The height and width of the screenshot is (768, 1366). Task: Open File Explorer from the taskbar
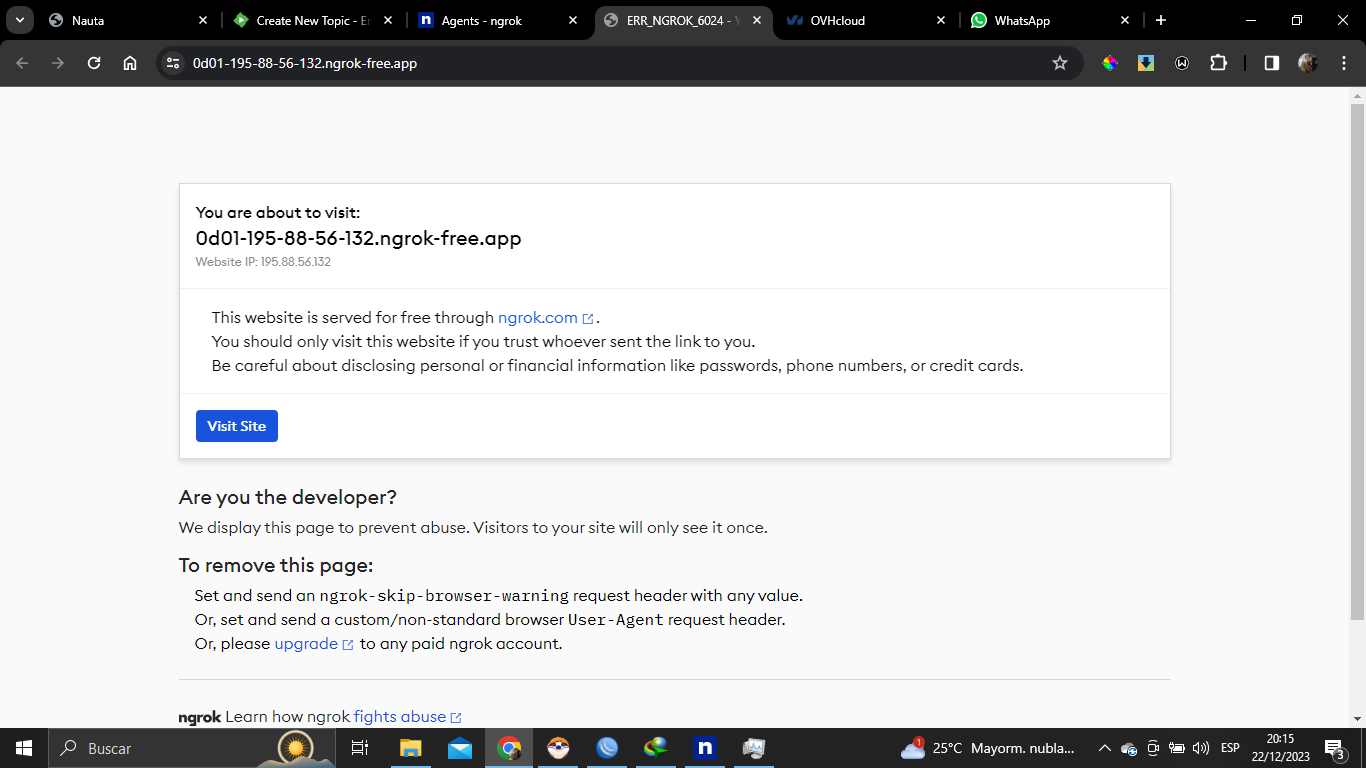(410, 748)
